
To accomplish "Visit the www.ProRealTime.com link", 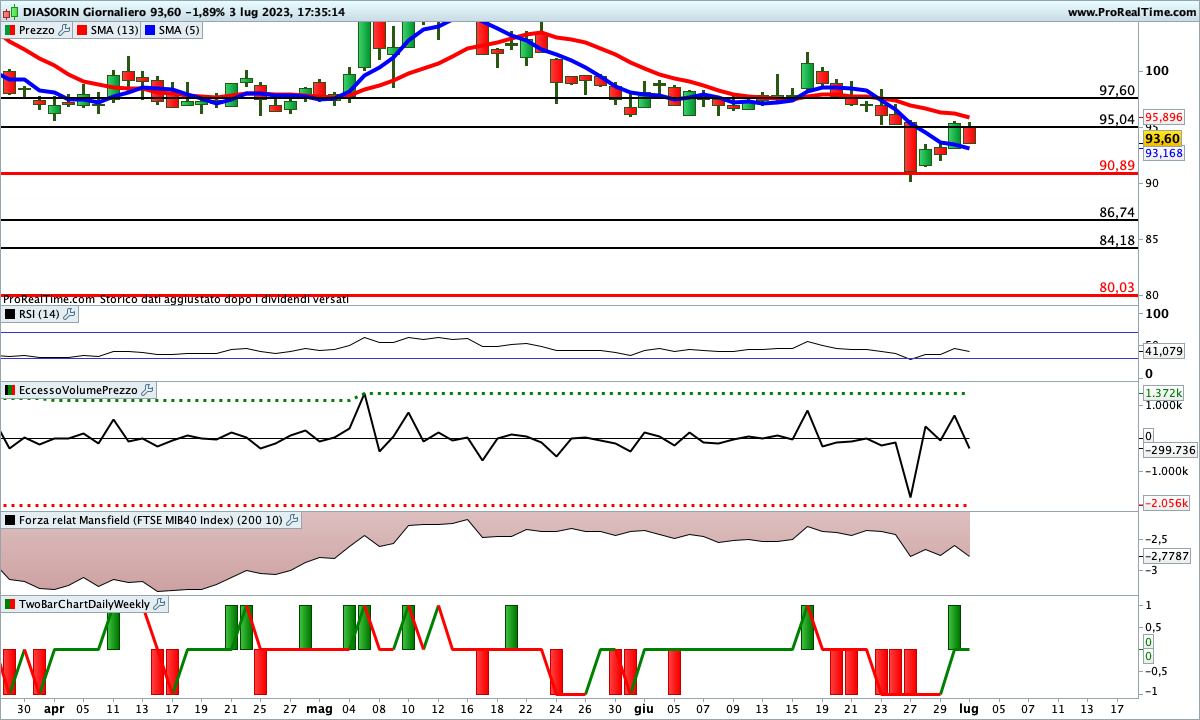I will [x=1131, y=12].
